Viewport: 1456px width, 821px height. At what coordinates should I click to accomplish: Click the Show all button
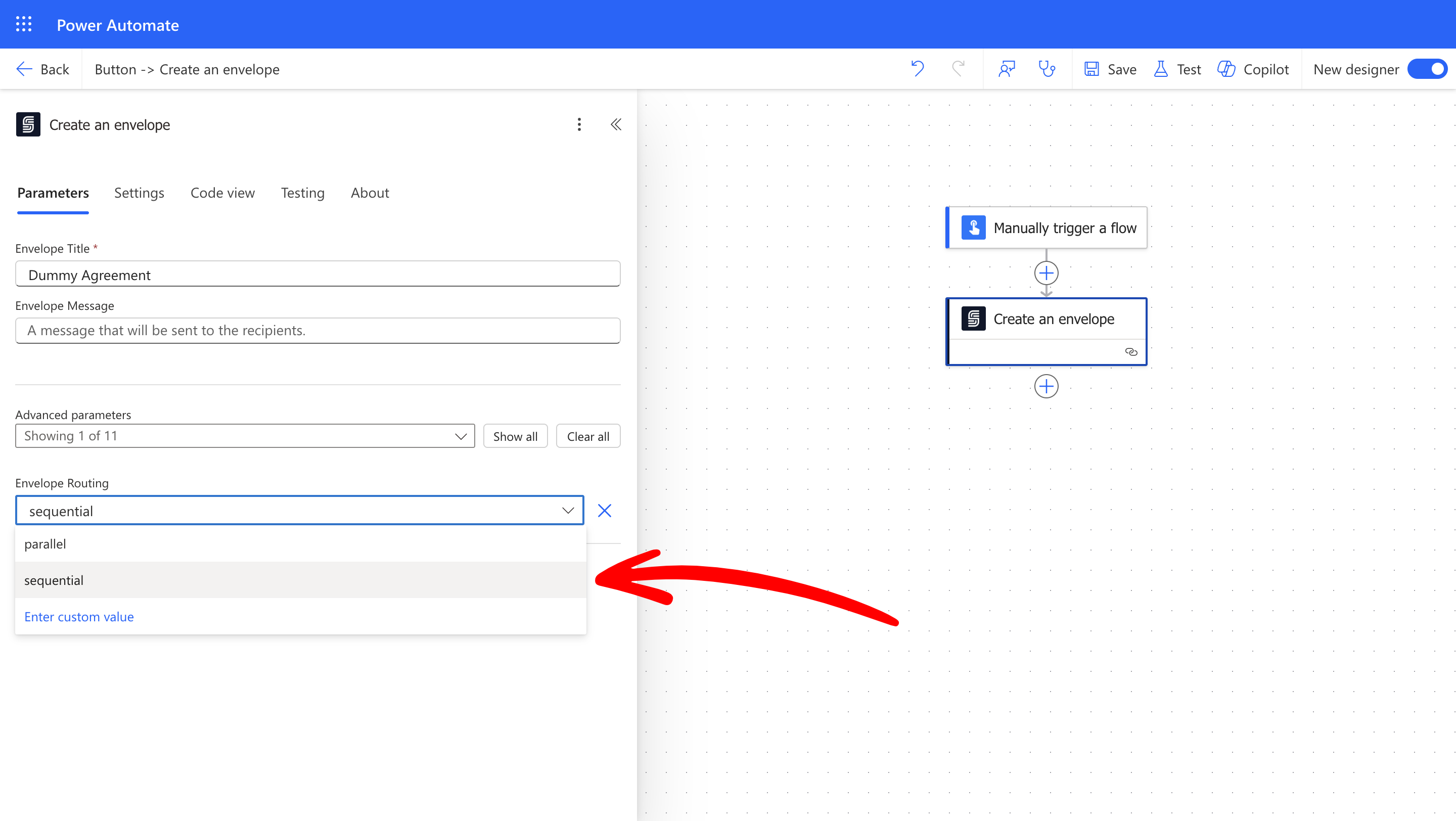(515, 436)
